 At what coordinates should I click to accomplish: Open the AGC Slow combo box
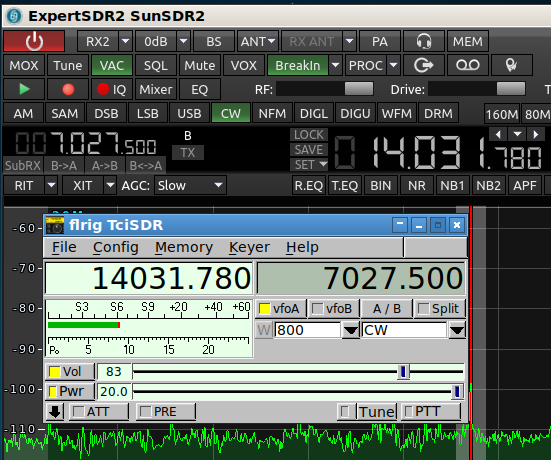[190, 185]
